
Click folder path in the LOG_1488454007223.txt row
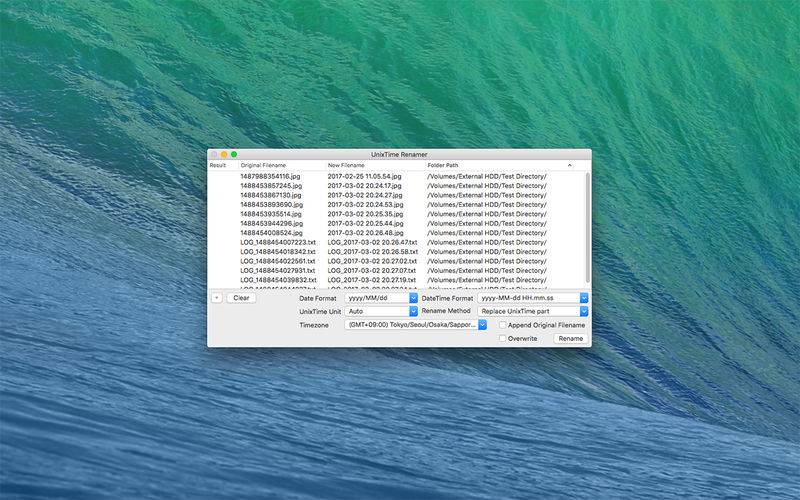pyautogui.click(x=487, y=242)
